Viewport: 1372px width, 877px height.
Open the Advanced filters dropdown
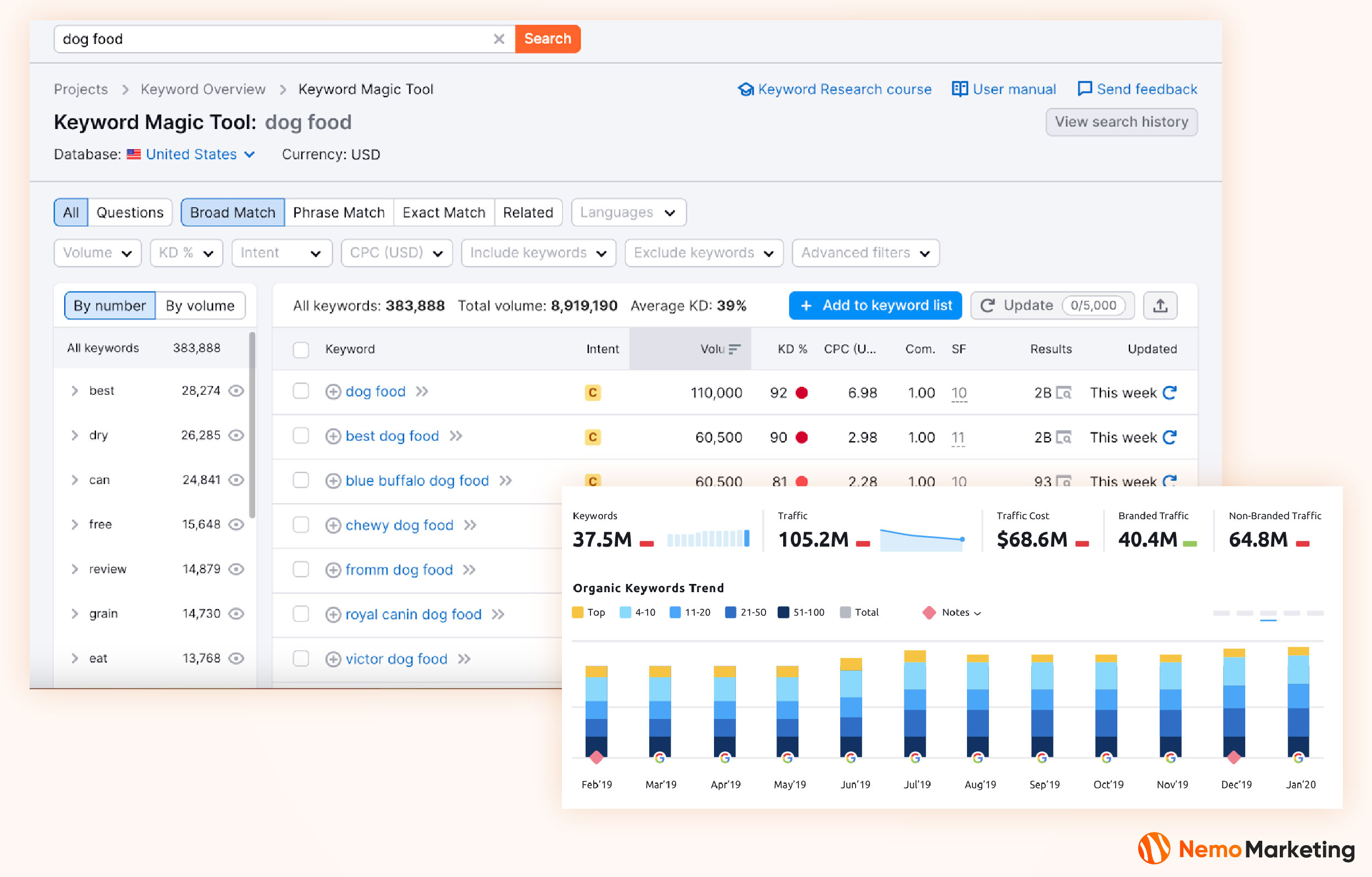(x=865, y=252)
